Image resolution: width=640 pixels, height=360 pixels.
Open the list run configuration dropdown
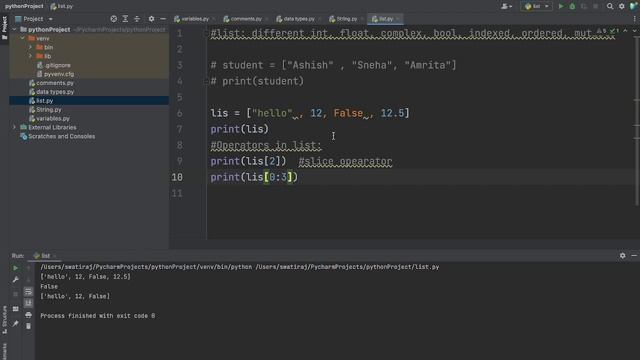coord(536,6)
